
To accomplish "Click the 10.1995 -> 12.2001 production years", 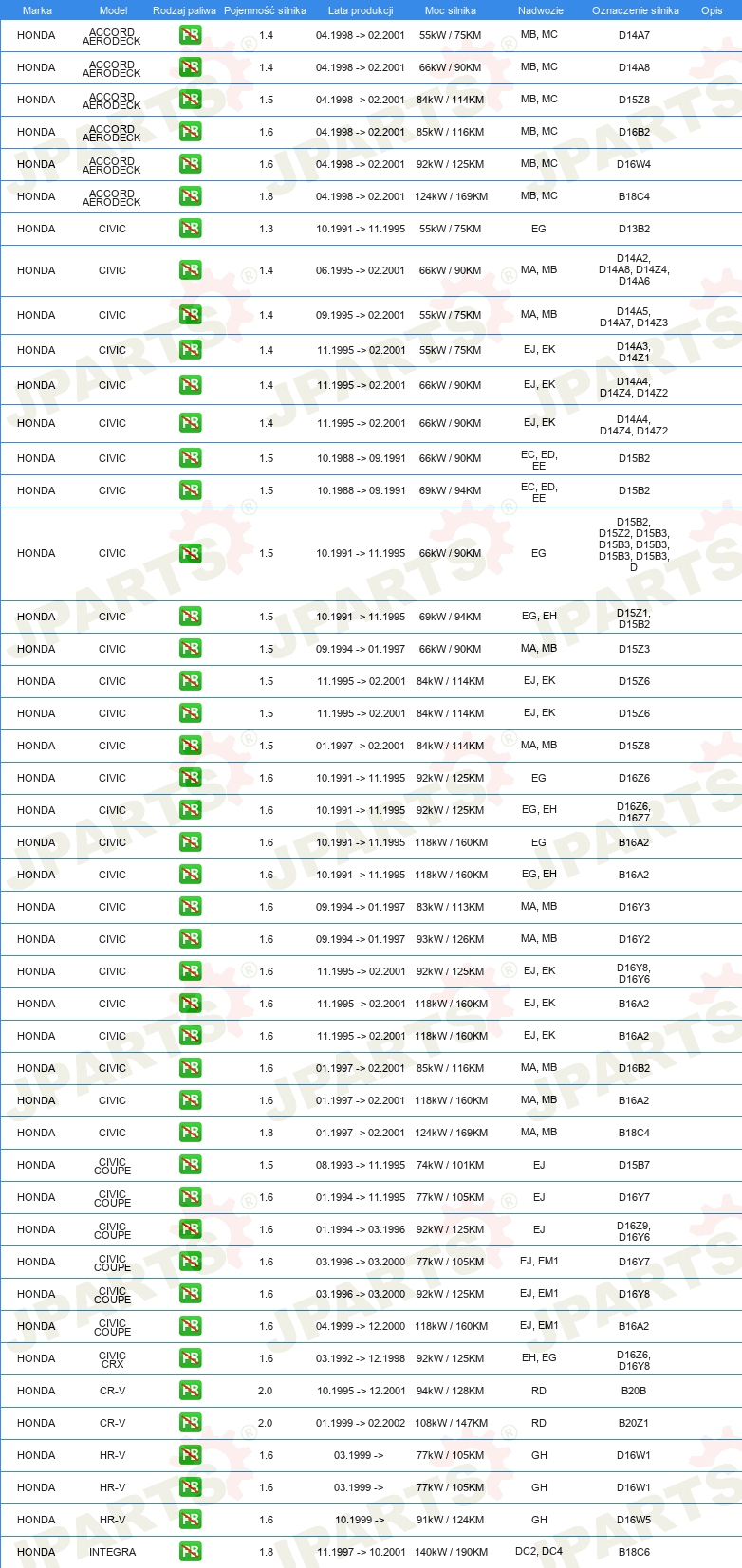I will tap(361, 1391).
